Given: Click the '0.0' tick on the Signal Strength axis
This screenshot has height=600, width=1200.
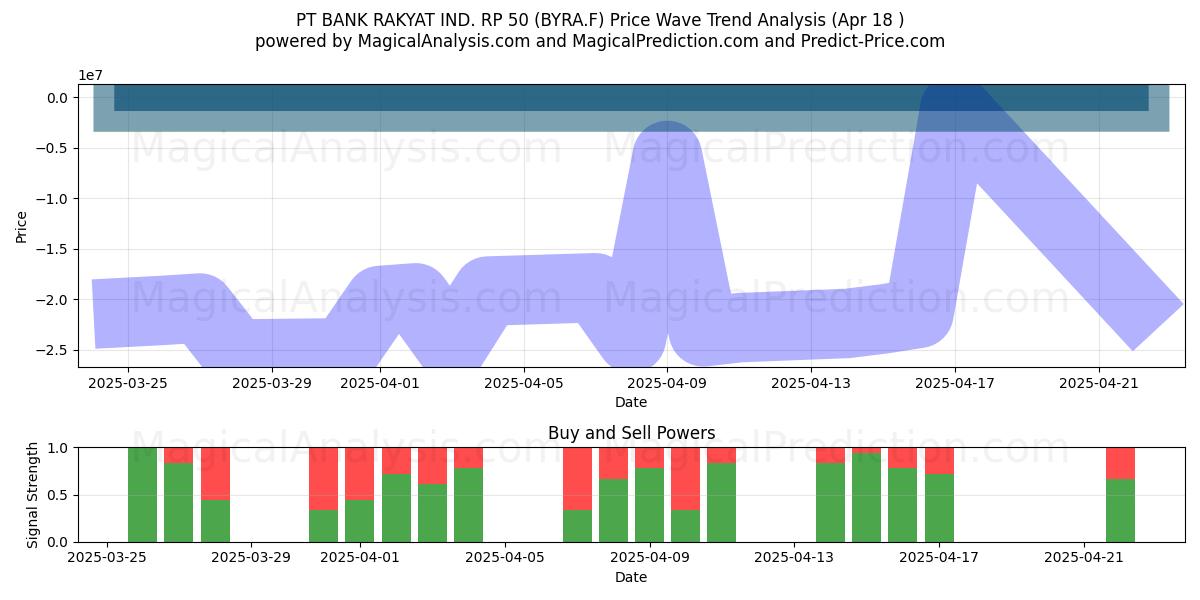Looking at the screenshot, I should tap(58, 542).
